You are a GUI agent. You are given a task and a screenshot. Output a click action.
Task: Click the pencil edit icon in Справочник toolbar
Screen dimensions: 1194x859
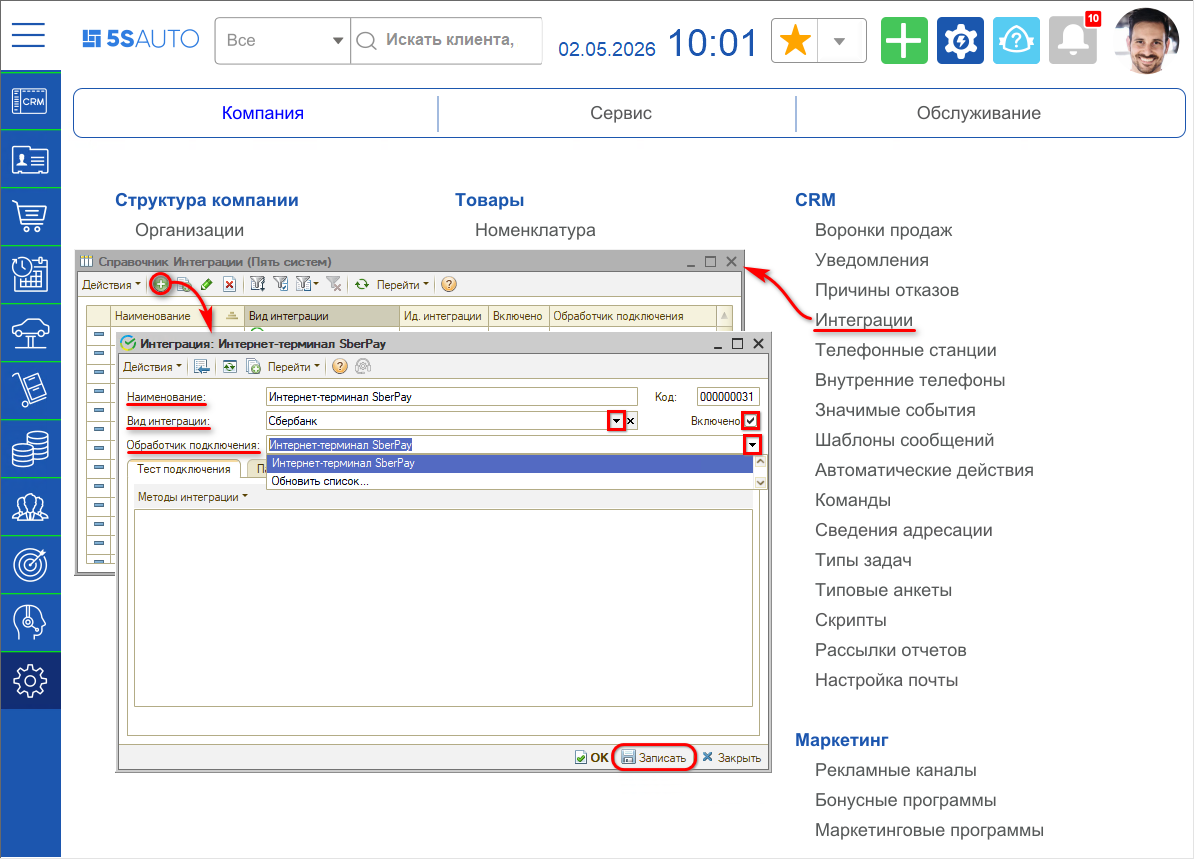(x=206, y=285)
